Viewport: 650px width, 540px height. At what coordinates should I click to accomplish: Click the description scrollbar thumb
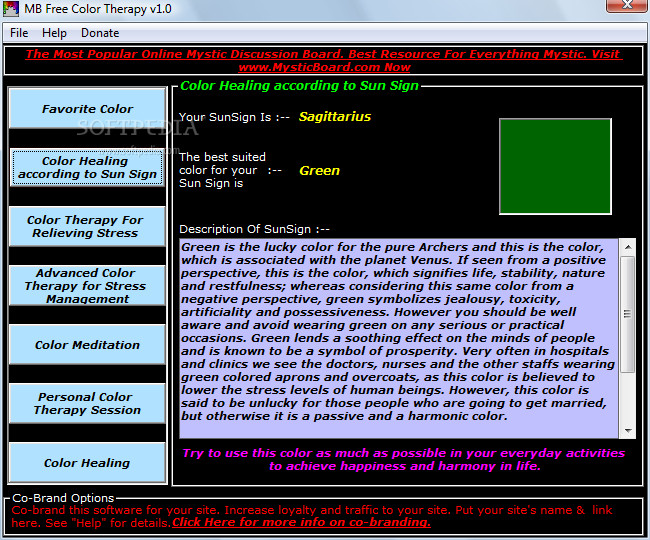click(x=628, y=314)
